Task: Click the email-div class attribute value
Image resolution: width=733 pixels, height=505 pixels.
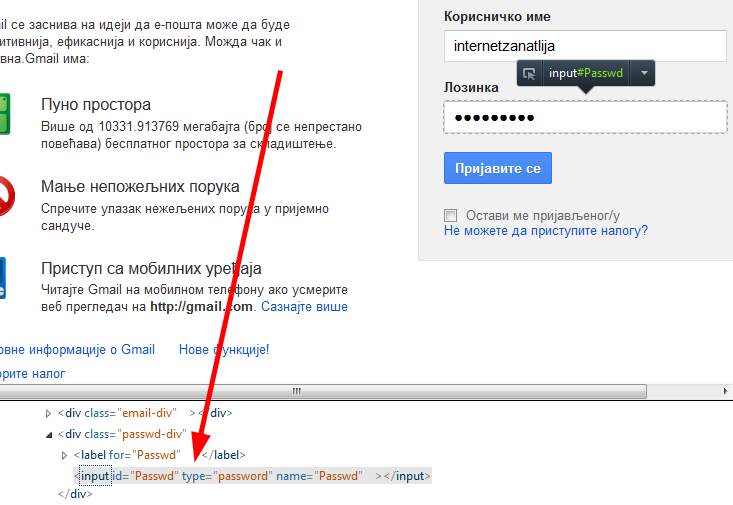Action: coord(147,413)
